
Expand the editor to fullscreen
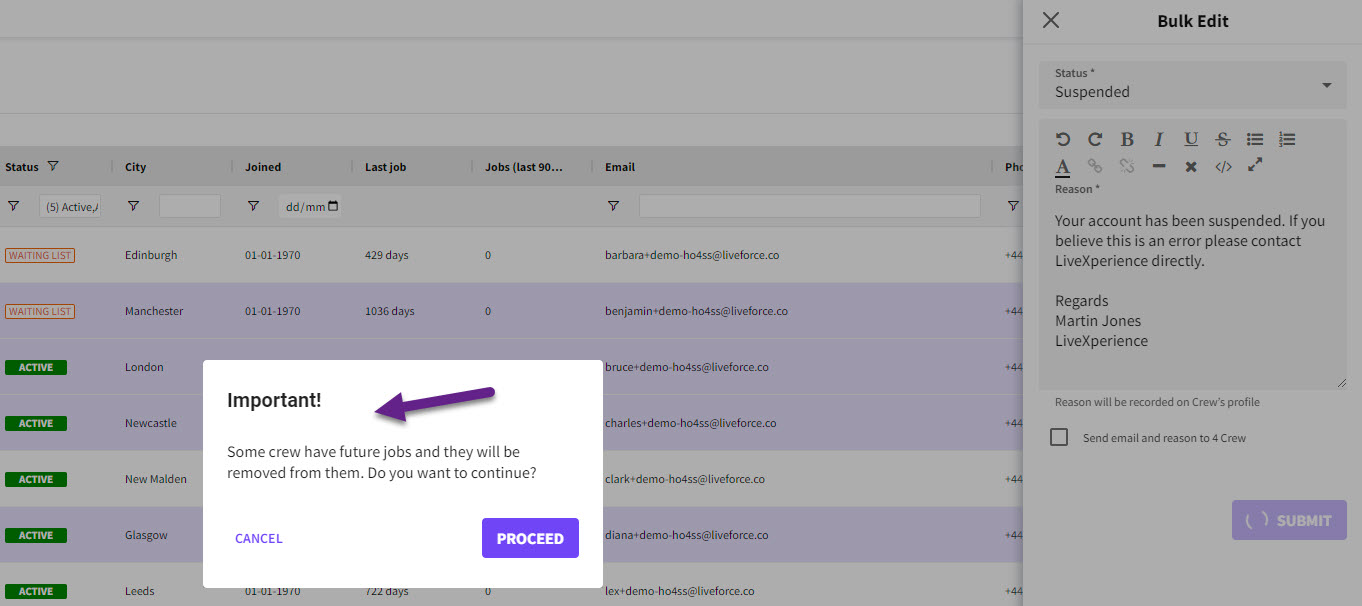tap(1255, 165)
